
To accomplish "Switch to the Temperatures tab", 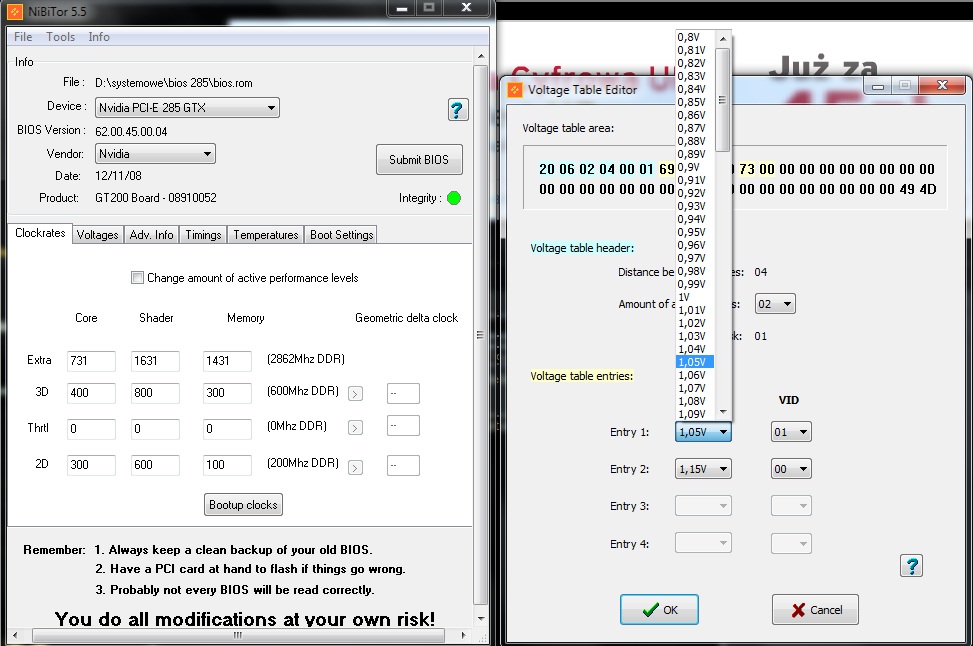I will pyautogui.click(x=266, y=235).
